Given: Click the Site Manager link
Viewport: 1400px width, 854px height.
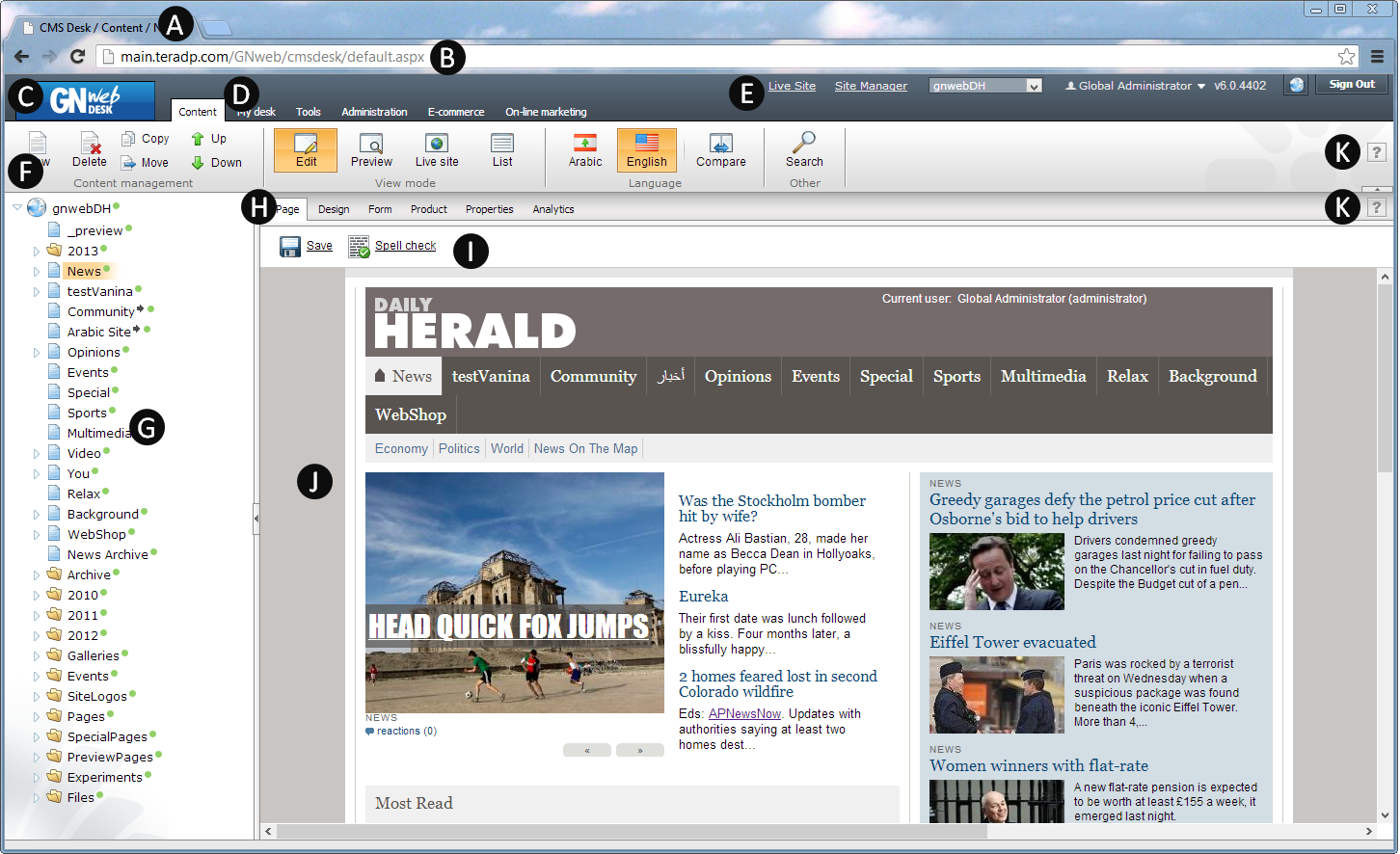Looking at the screenshot, I should 871,86.
